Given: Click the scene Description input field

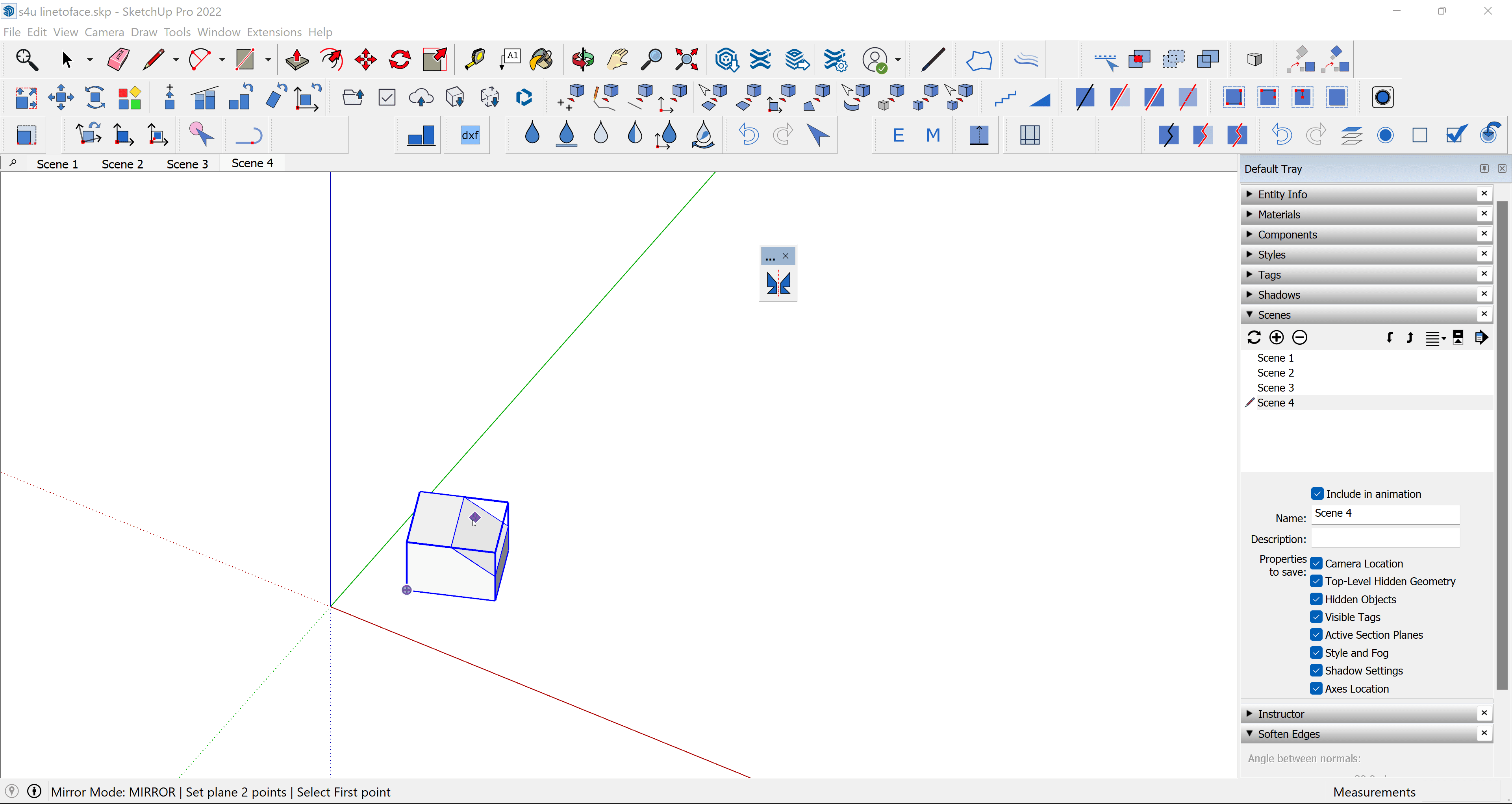Looking at the screenshot, I should coord(1385,538).
